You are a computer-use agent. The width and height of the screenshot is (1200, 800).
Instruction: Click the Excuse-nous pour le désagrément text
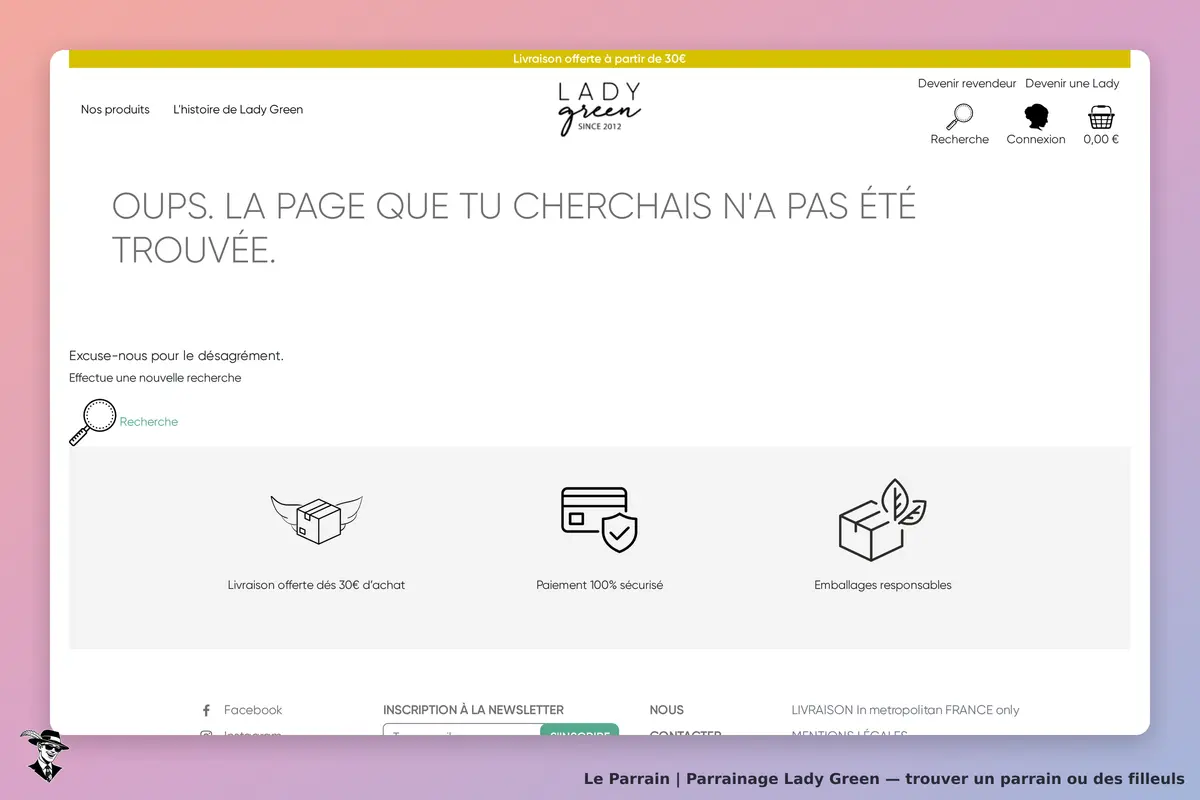[176, 356]
